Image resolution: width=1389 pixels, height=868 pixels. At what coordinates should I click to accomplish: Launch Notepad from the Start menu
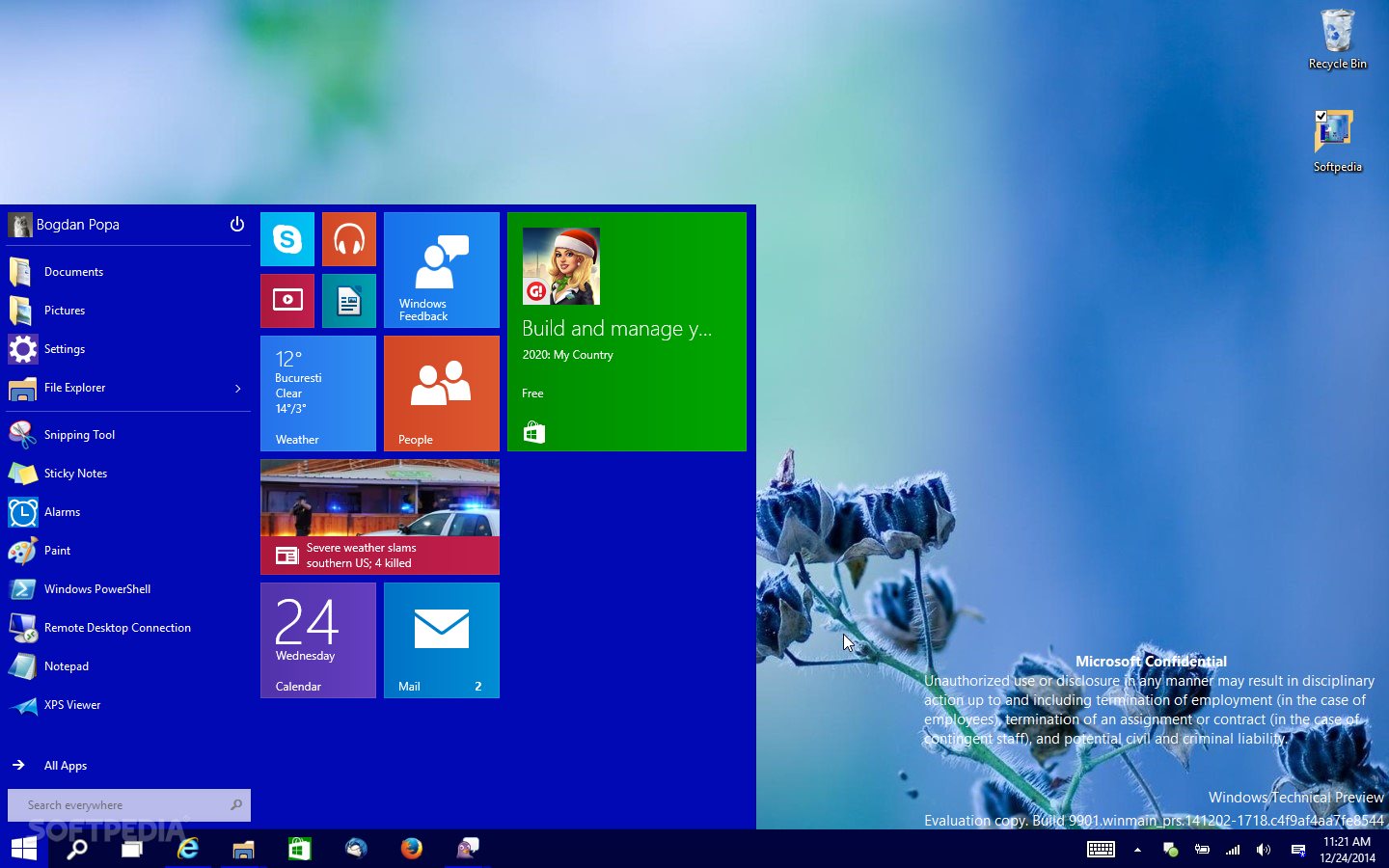tap(128, 666)
